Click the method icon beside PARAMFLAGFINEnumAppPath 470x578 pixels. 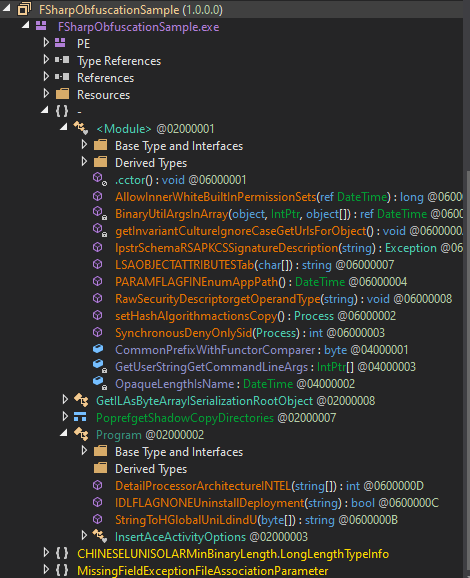click(x=98, y=281)
